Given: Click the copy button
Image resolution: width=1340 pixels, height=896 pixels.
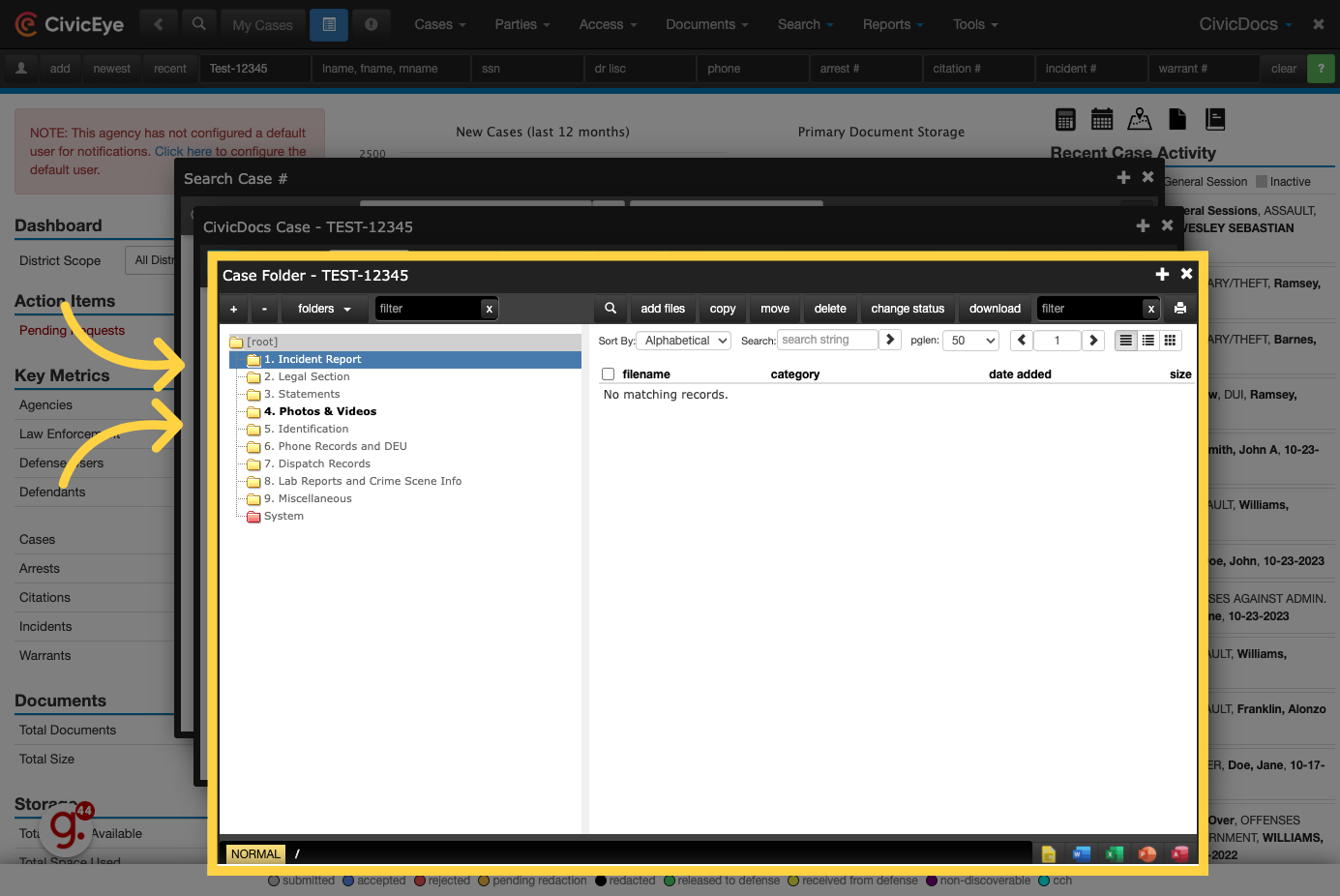Looking at the screenshot, I should tap(723, 309).
